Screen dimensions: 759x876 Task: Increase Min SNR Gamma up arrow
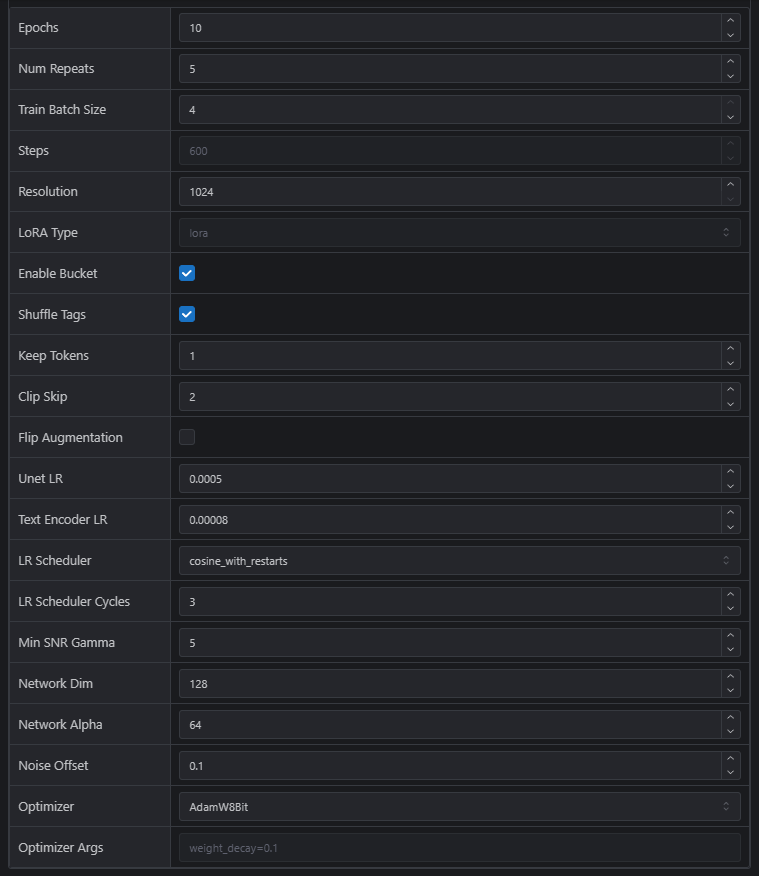pyautogui.click(x=730, y=636)
